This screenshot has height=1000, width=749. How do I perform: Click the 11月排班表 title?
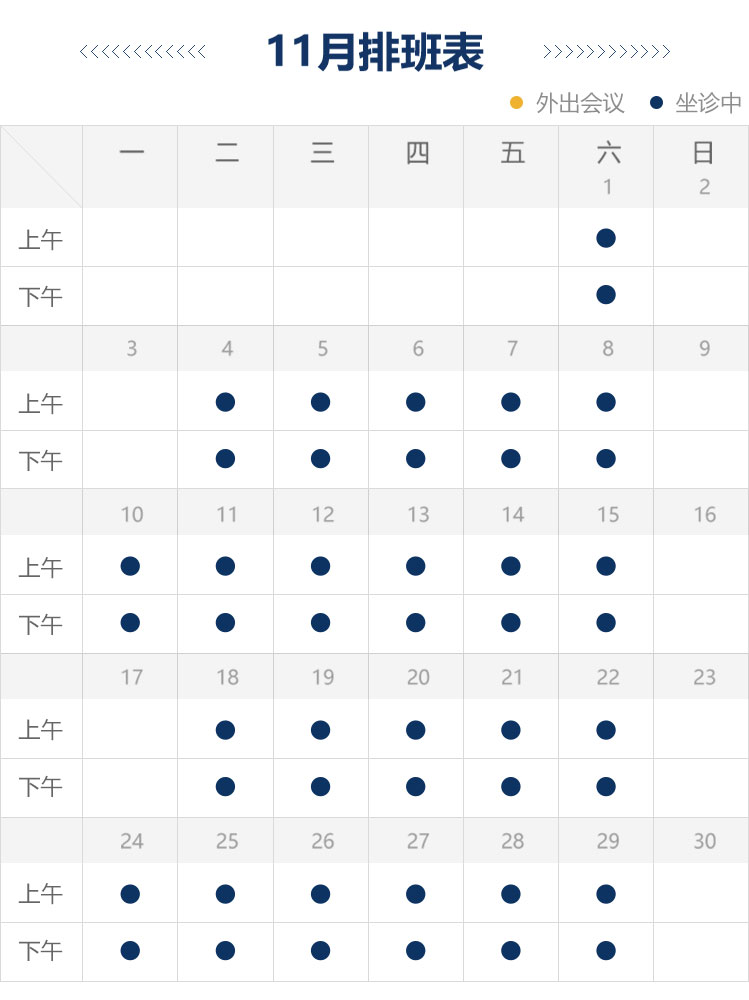pos(375,52)
